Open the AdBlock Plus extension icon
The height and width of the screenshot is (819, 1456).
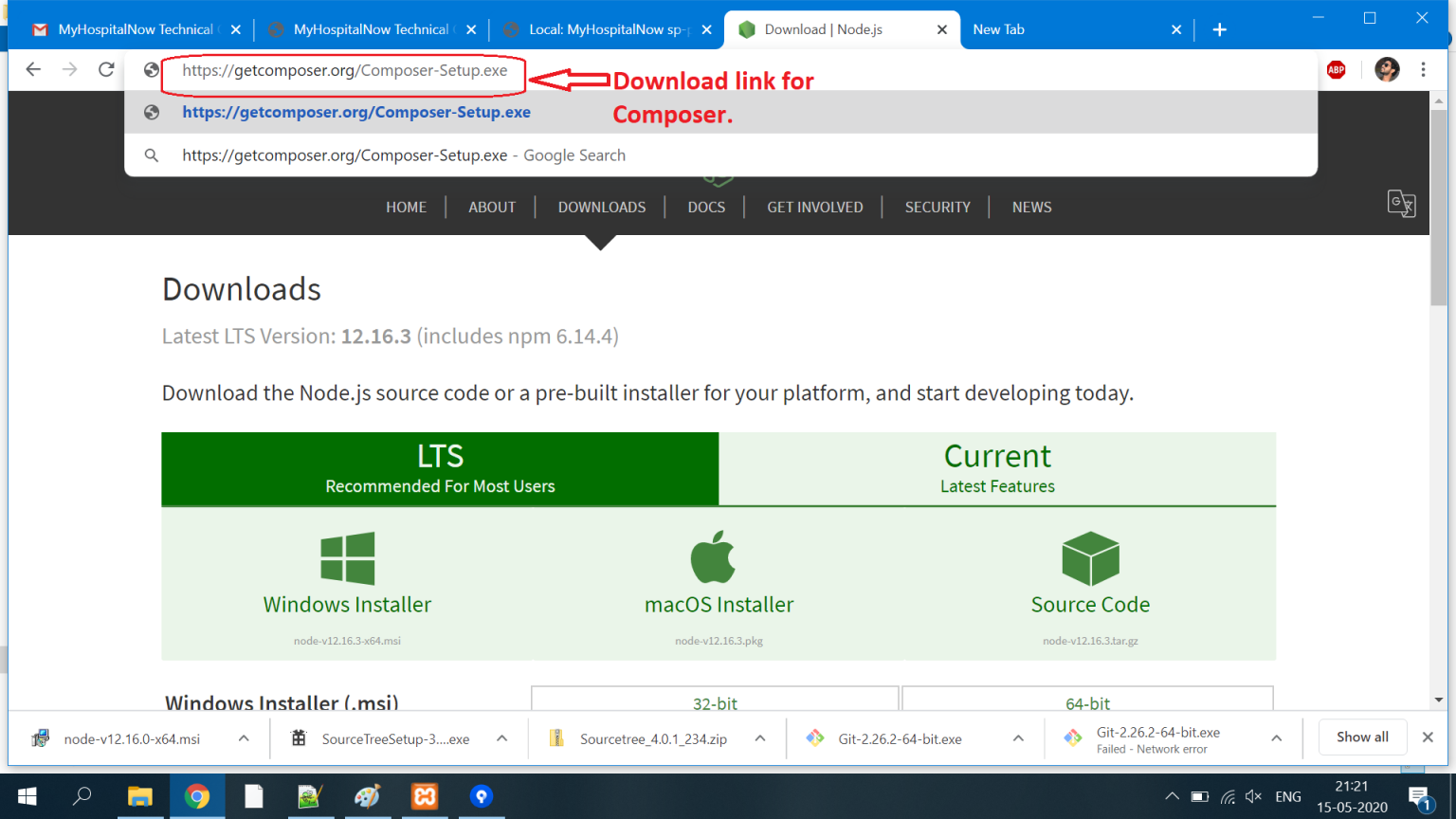point(1337,69)
